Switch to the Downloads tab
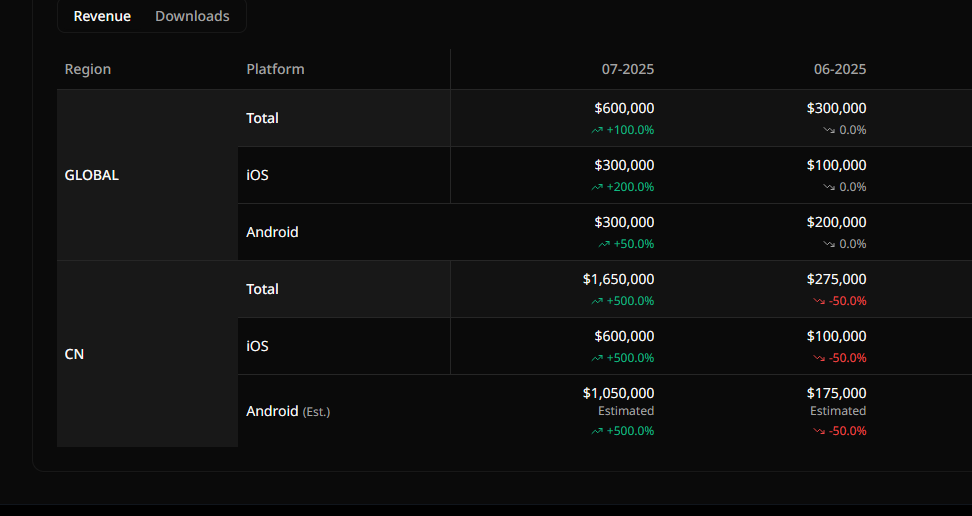Viewport: 972px width, 516px height. pyautogui.click(x=192, y=16)
